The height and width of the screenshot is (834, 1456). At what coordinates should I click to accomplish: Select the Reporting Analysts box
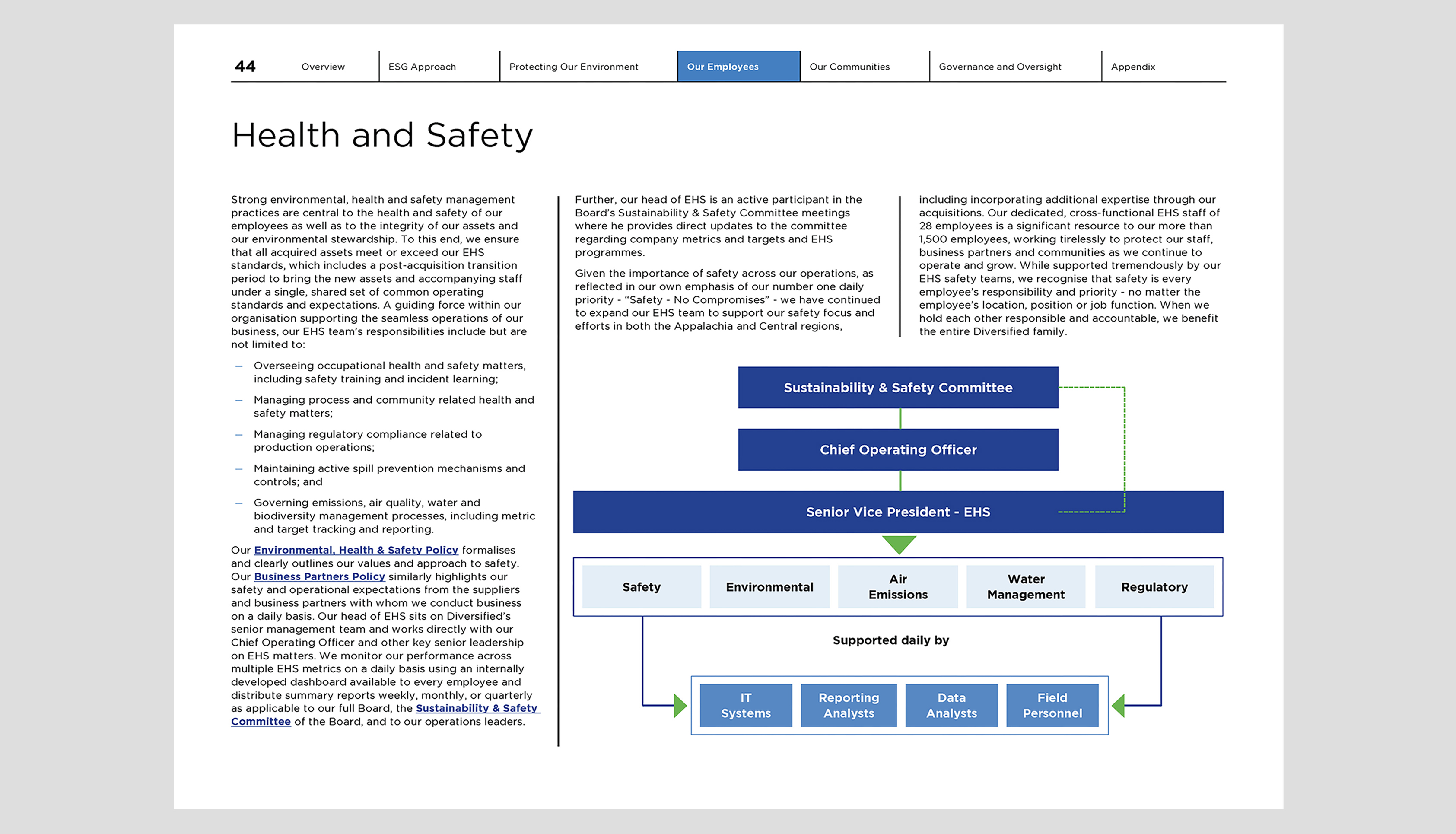(849, 706)
